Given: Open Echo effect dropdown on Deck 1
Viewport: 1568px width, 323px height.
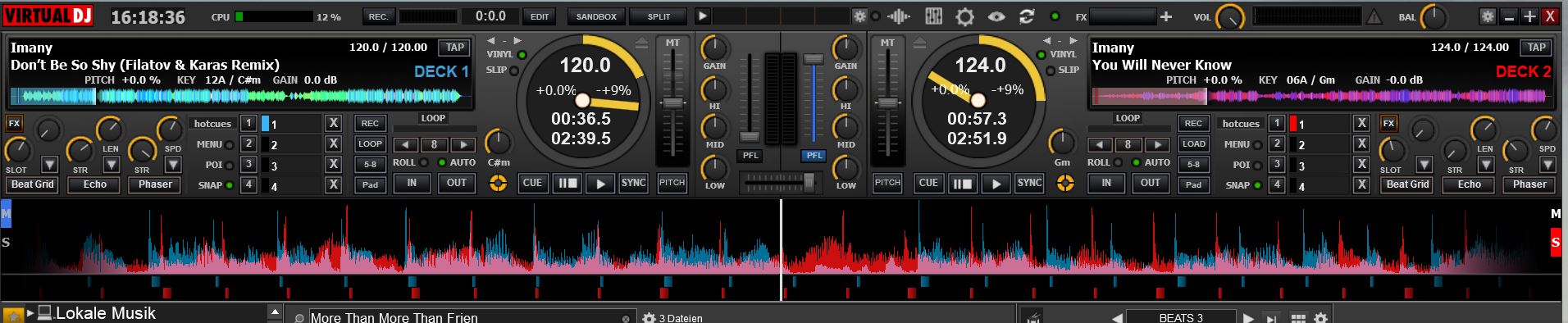Looking at the screenshot, I should 112,165.
